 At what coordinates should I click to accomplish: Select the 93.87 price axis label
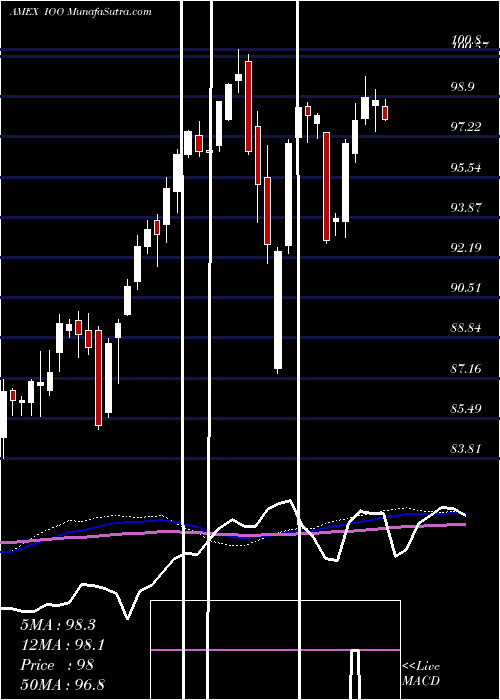point(466,208)
